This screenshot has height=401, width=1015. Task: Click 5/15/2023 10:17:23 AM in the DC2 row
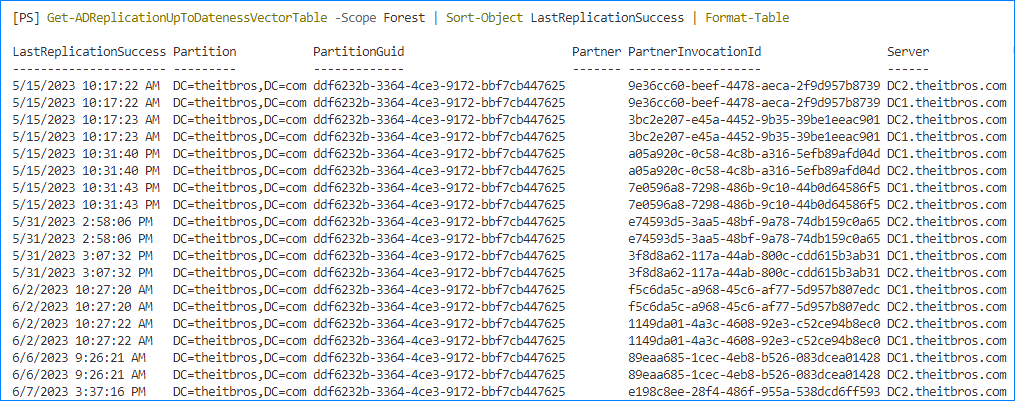(x=86, y=119)
